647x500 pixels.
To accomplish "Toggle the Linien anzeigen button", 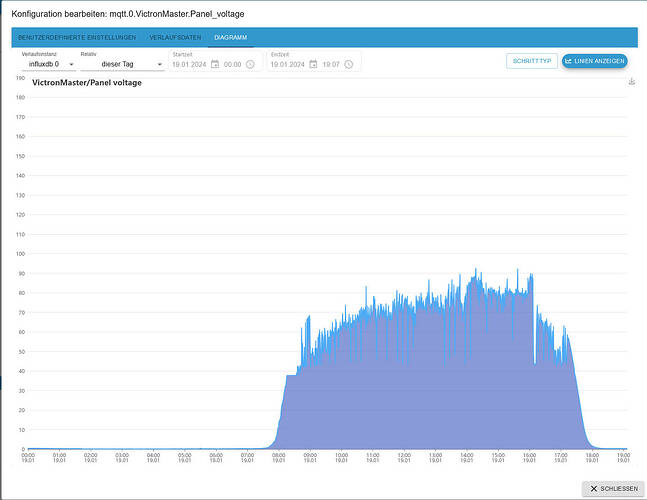I will 595,61.
